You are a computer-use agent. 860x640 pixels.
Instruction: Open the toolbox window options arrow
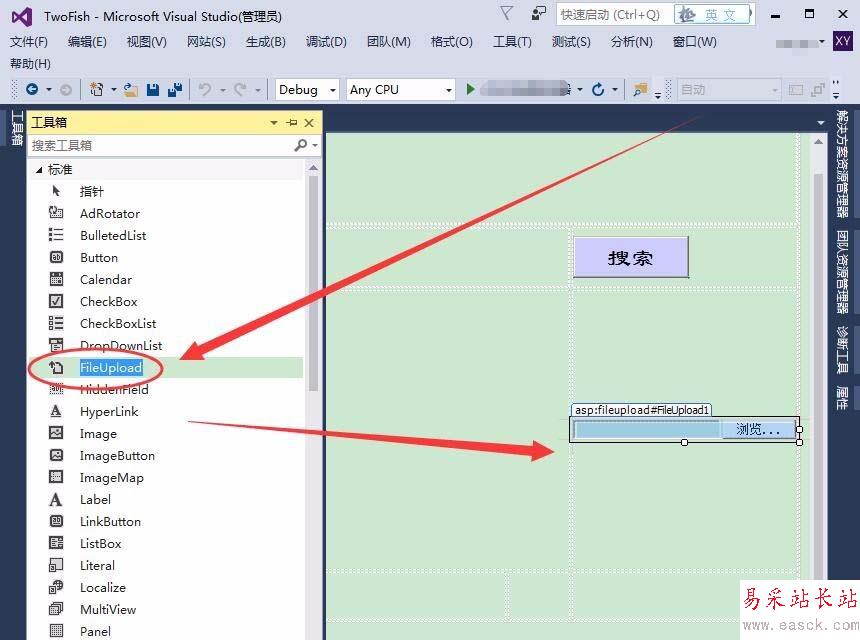pos(274,123)
